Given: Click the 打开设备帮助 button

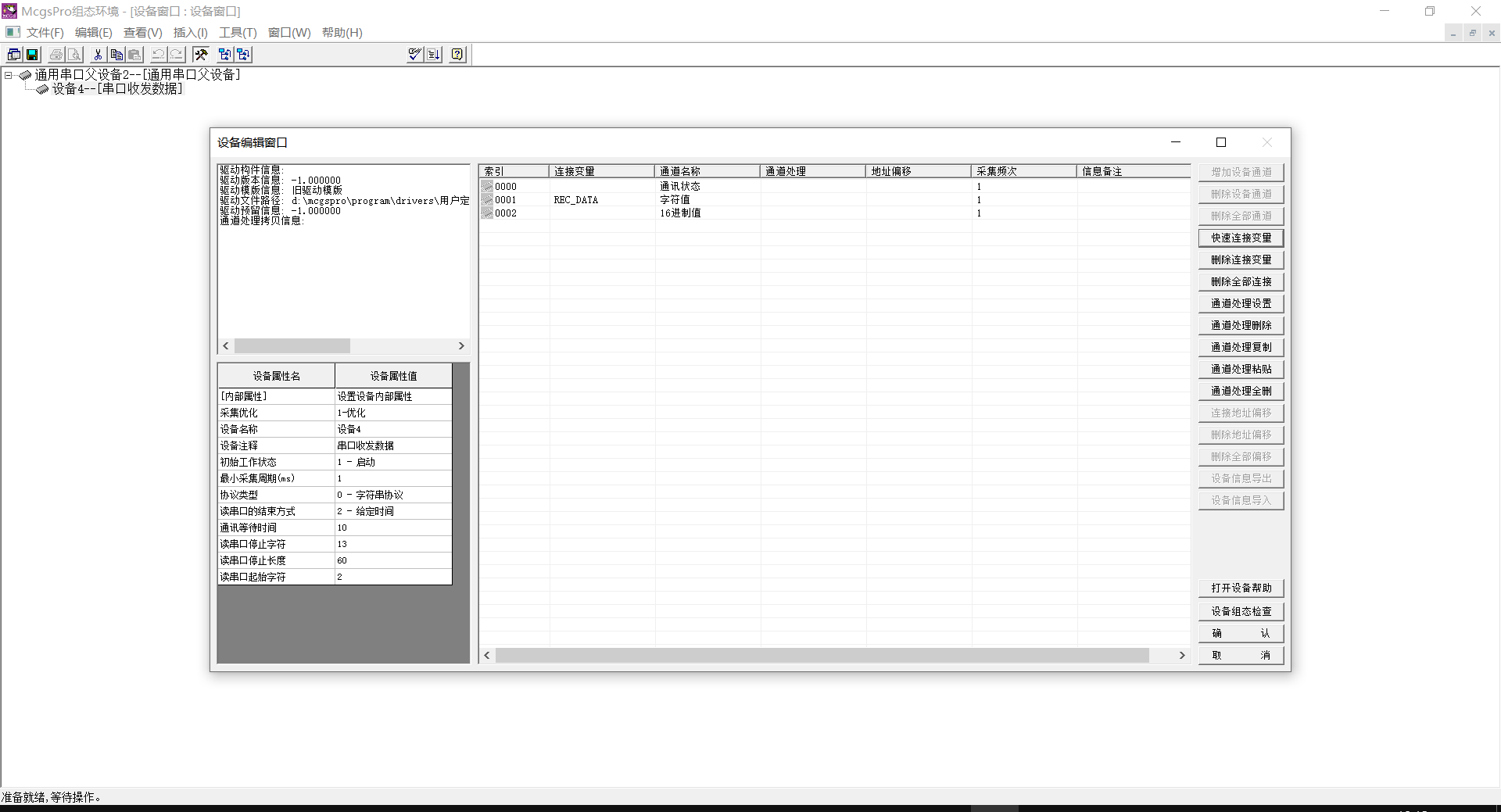Looking at the screenshot, I should 1241,588.
